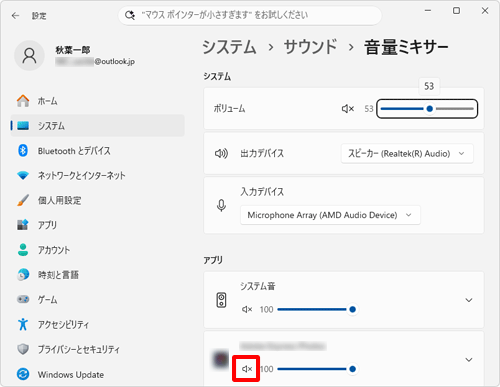
Task: Click the 入力デバイス microphone icon
Action: (x=221, y=205)
